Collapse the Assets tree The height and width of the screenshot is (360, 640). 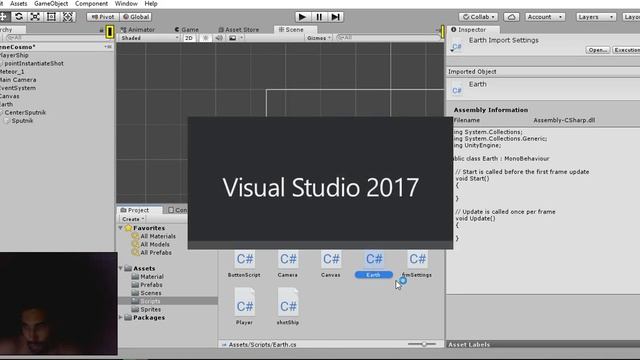tap(121, 268)
